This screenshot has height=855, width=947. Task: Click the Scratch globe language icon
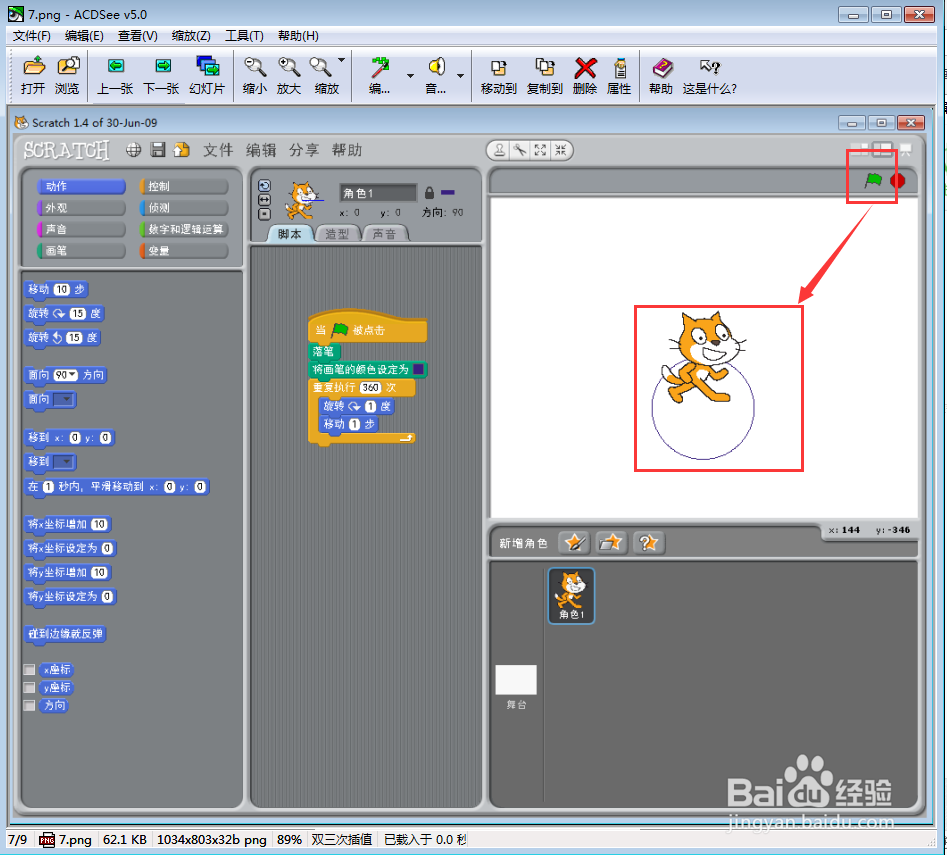point(133,150)
